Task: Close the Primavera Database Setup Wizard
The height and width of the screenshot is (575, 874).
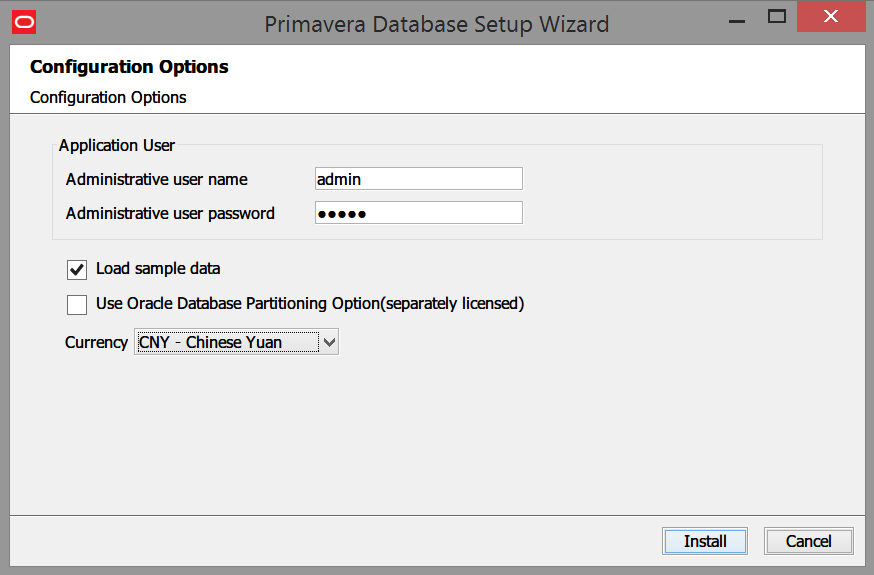Action: [x=831, y=17]
